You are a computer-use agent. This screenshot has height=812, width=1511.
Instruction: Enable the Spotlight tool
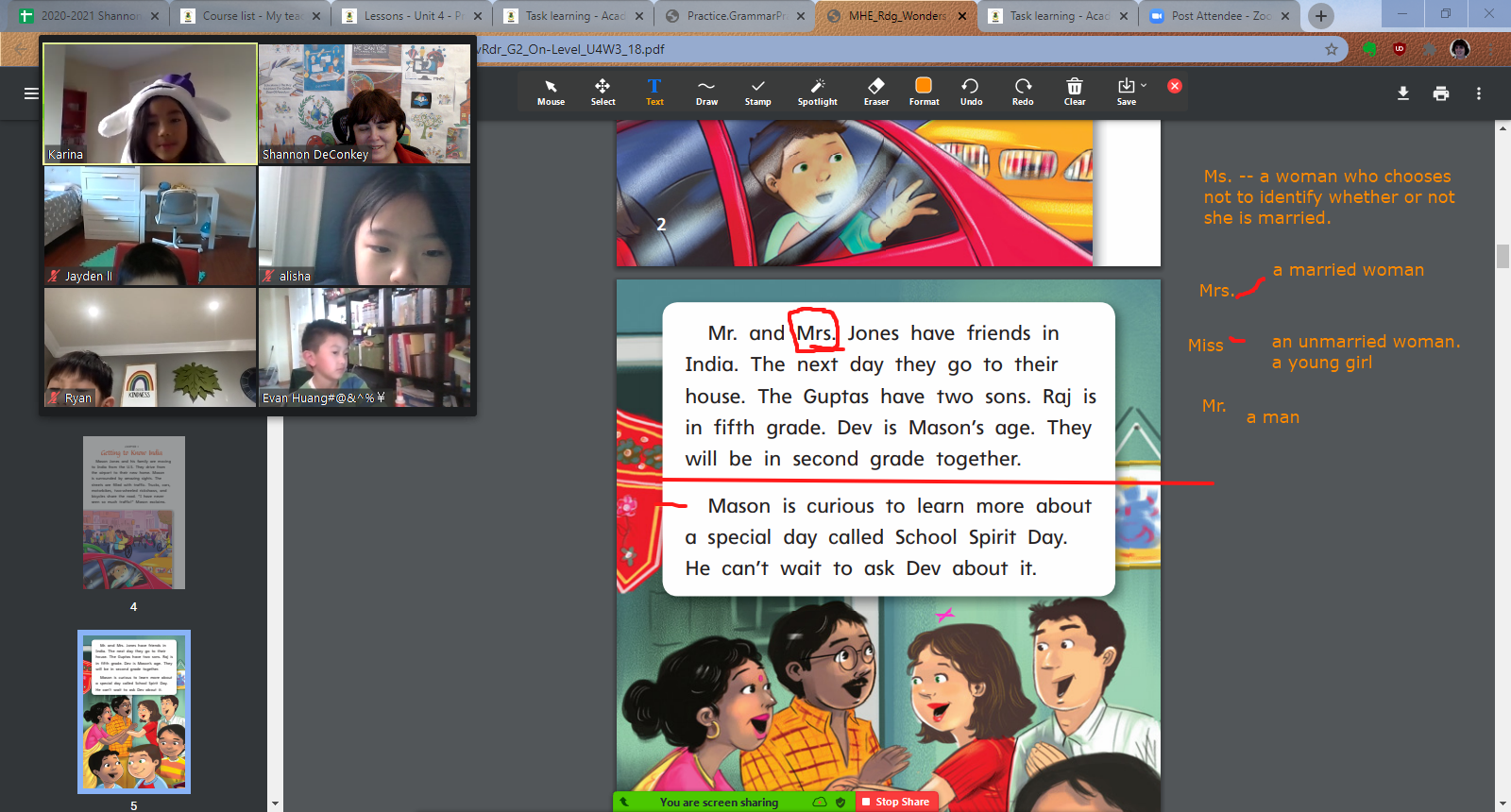817,92
